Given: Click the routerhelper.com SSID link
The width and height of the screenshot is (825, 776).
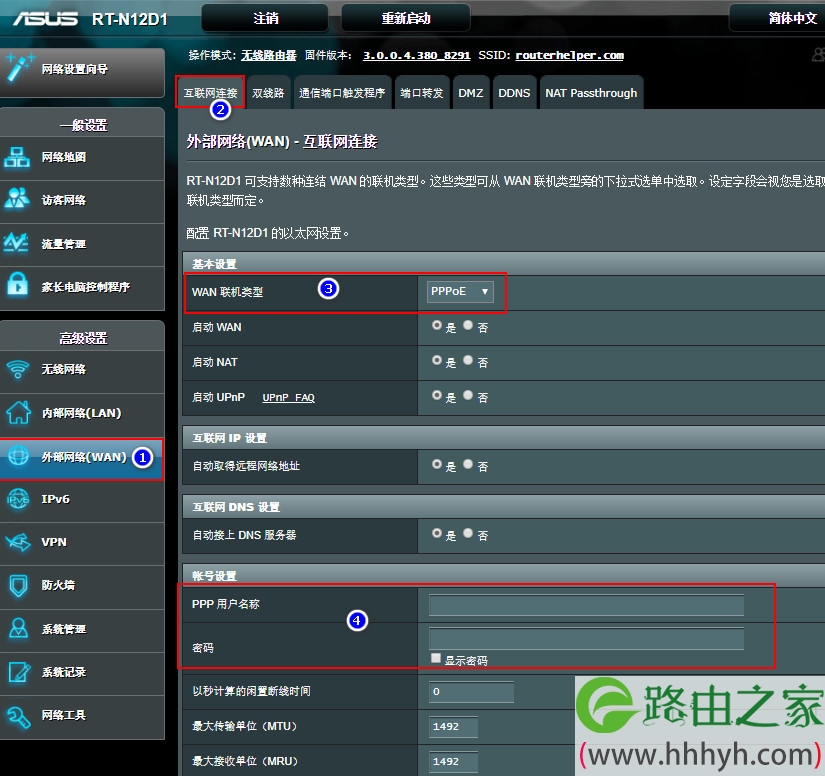Looking at the screenshot, I should [x=569, y=55].
